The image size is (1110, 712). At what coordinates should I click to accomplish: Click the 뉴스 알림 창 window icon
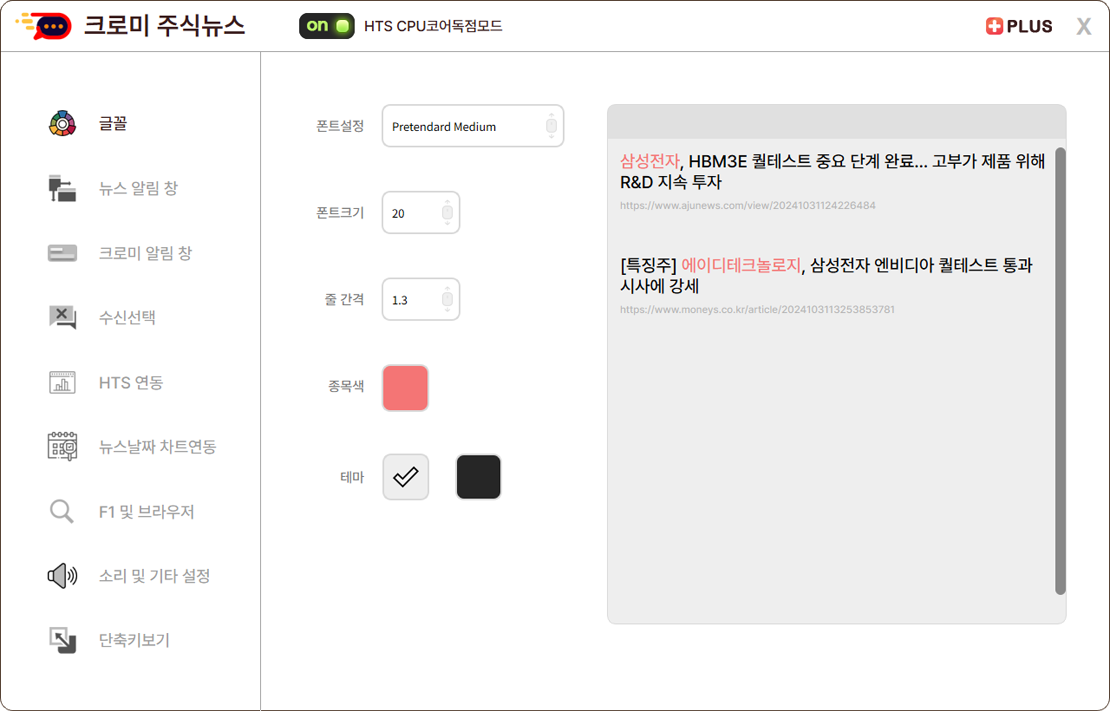coord(62,188)
